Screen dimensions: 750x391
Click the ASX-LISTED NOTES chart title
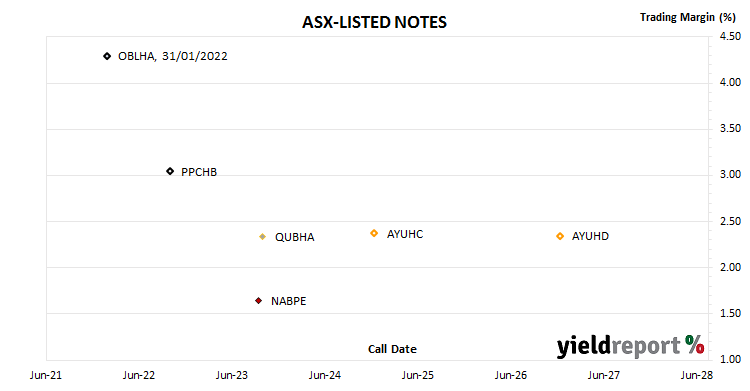[374, 22]
